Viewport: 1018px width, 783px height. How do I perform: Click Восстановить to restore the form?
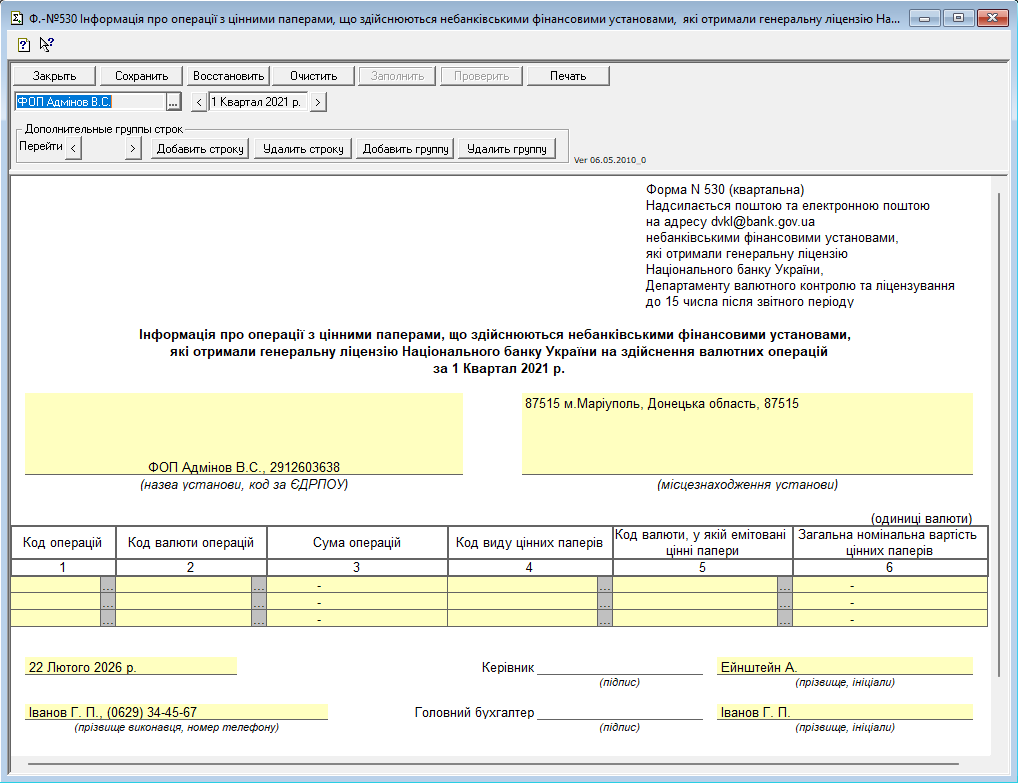pos(228,76)
